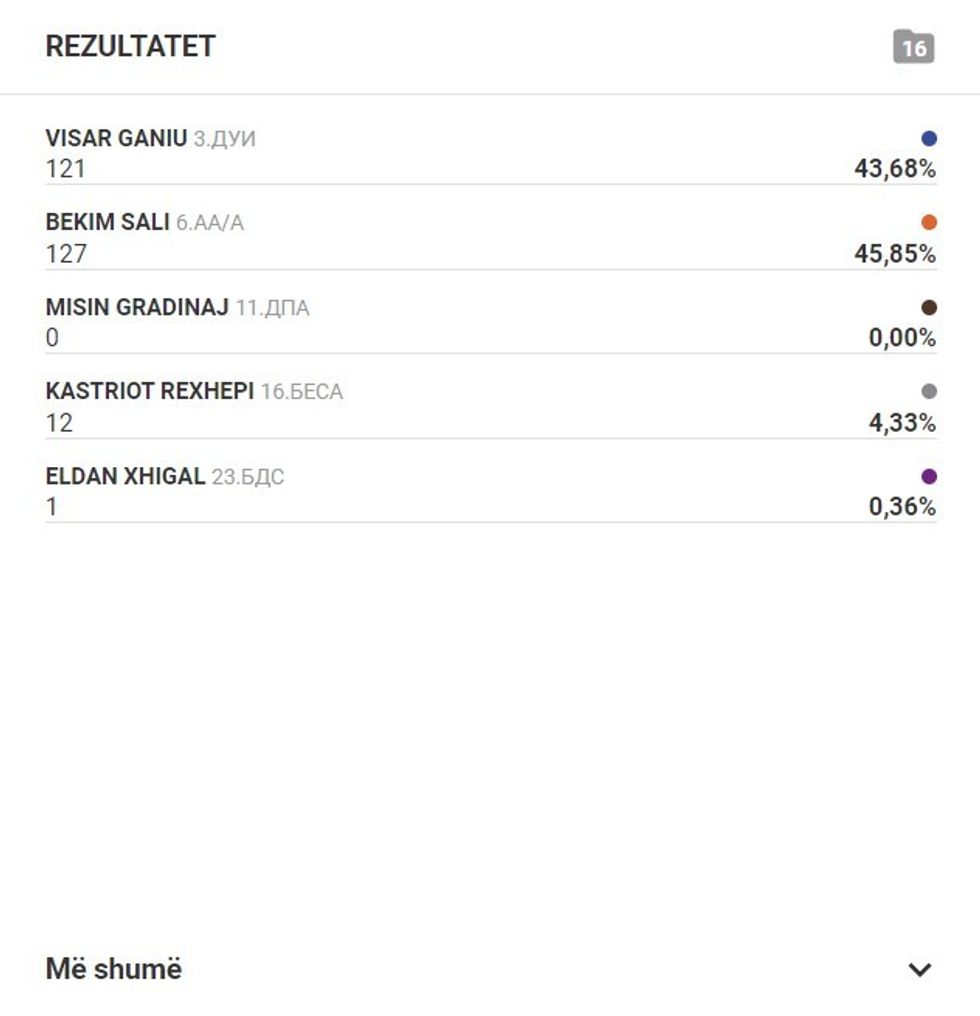Click the blue dot for Visar Ganiu
Screen dimensions: 980x1016
pos(929,139)
